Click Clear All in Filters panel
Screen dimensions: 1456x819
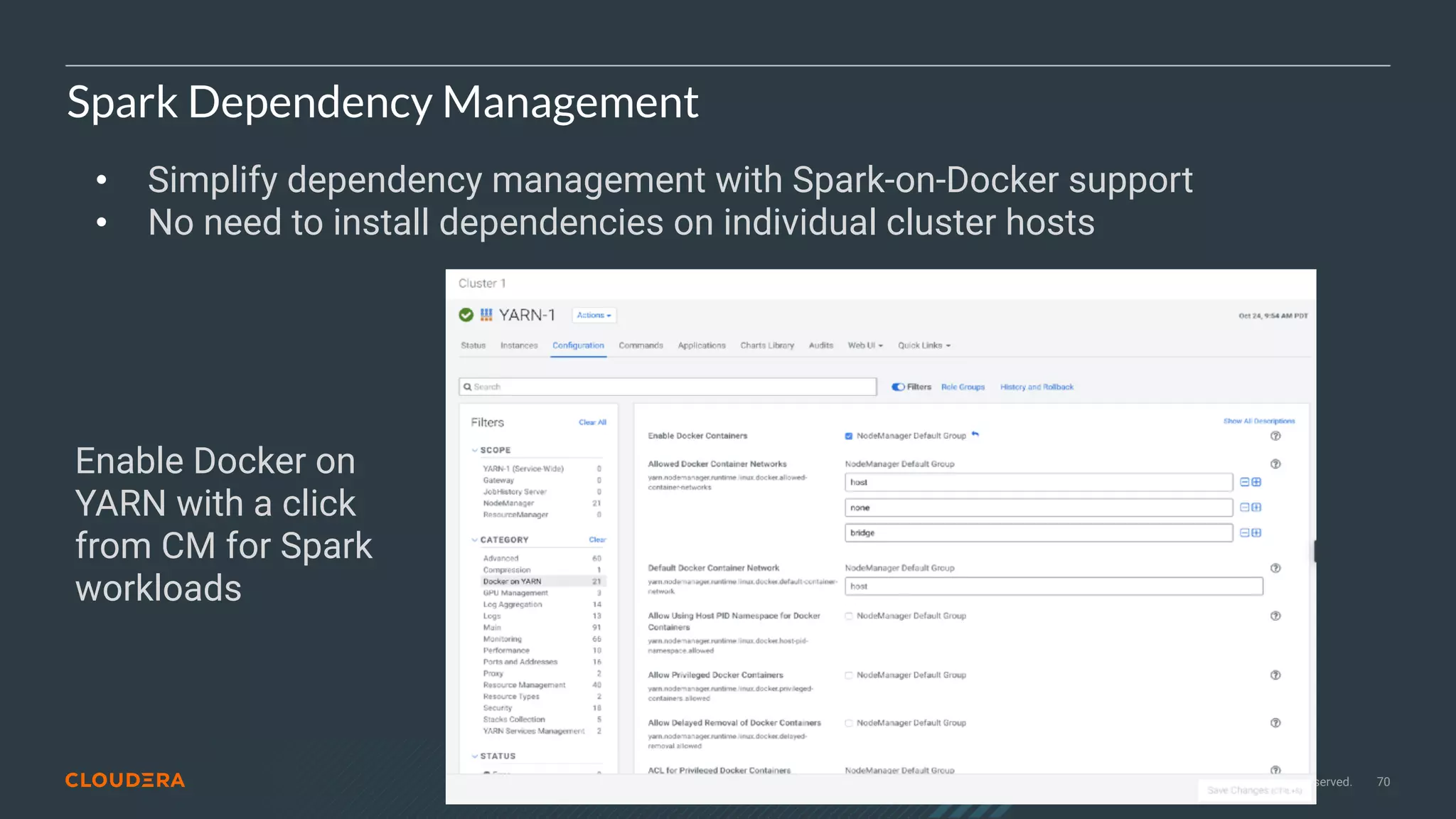click(x=592, y=422)
